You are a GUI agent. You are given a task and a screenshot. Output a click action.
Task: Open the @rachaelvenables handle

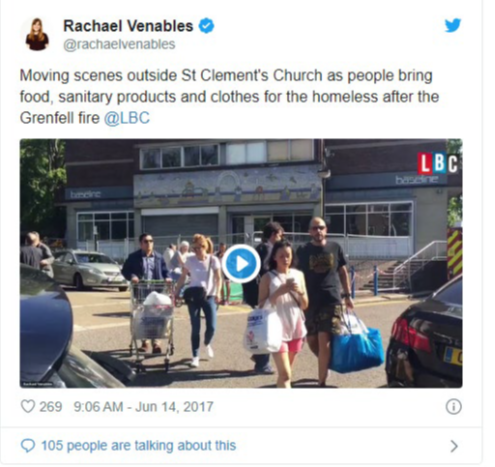coord(119,44)
